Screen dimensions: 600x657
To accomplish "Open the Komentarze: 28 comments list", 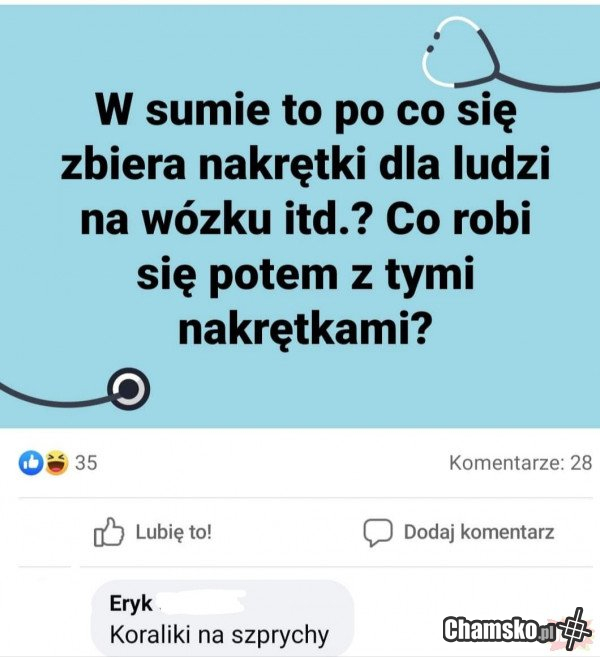I will tap(520, 463).
